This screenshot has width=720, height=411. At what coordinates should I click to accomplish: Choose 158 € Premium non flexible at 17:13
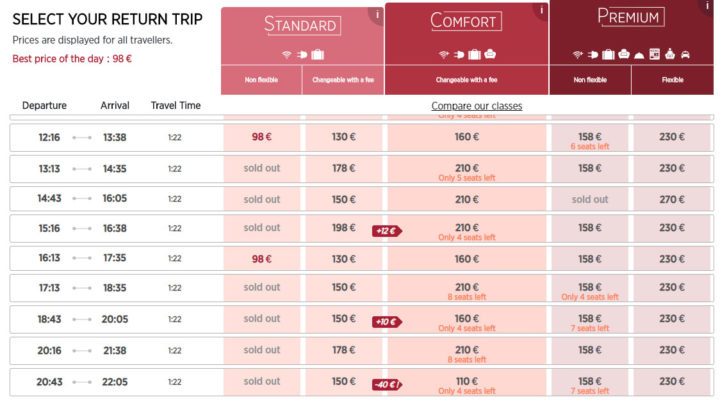tap(590, 288)
